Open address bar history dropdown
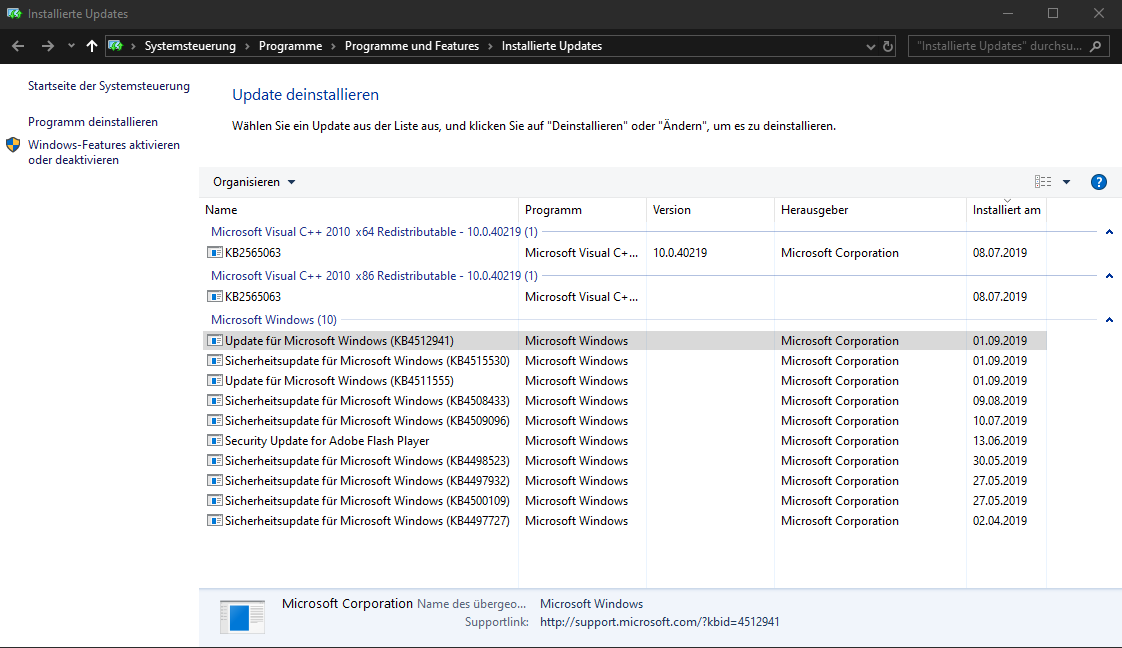1122x648 pixels. point(870,46)
